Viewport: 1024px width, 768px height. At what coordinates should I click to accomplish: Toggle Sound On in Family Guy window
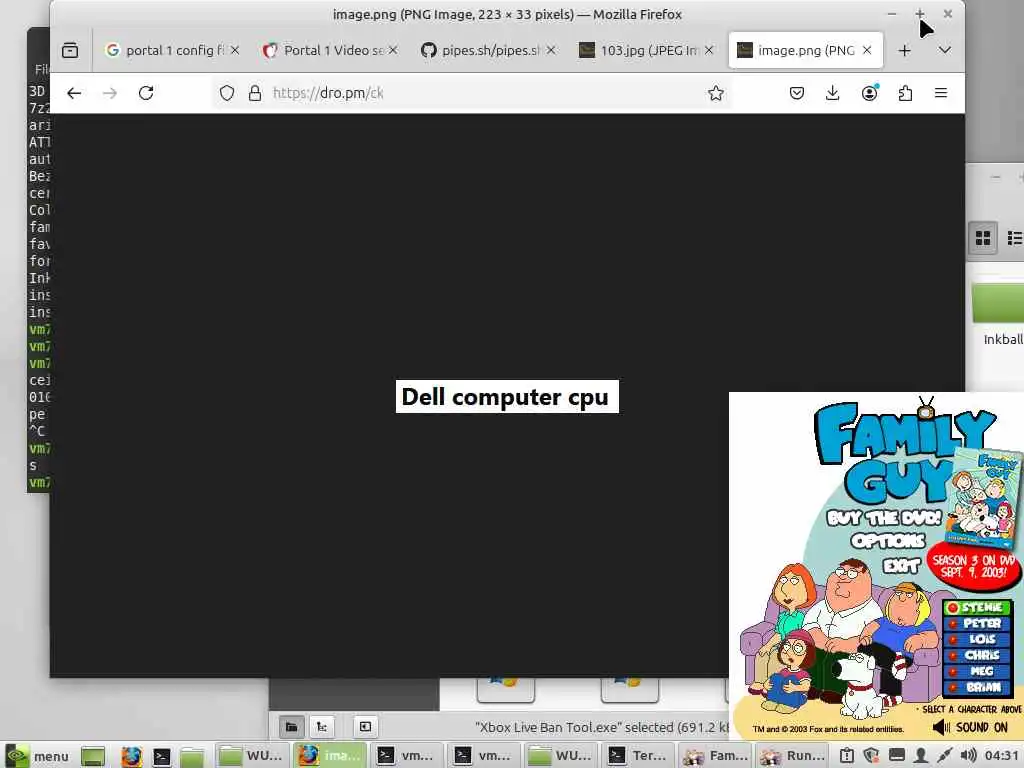(970, 728)
